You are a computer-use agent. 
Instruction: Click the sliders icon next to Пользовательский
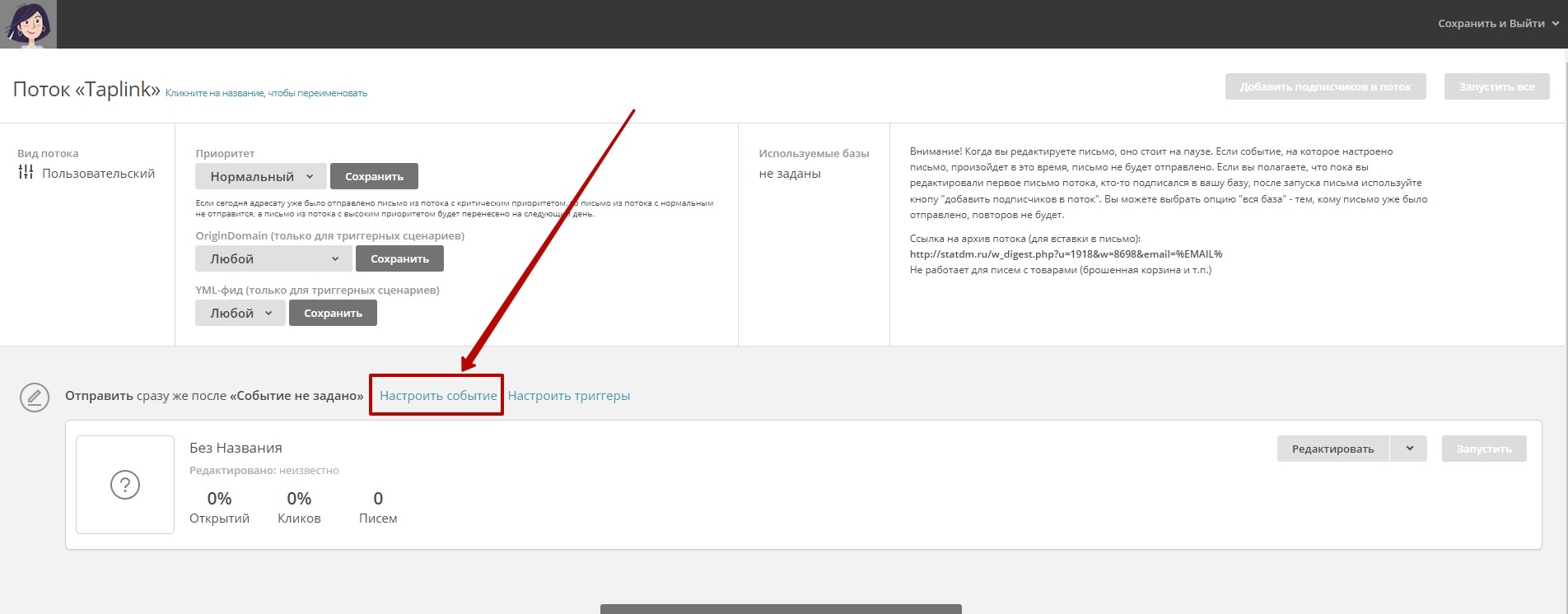click(x=26, y=173)
